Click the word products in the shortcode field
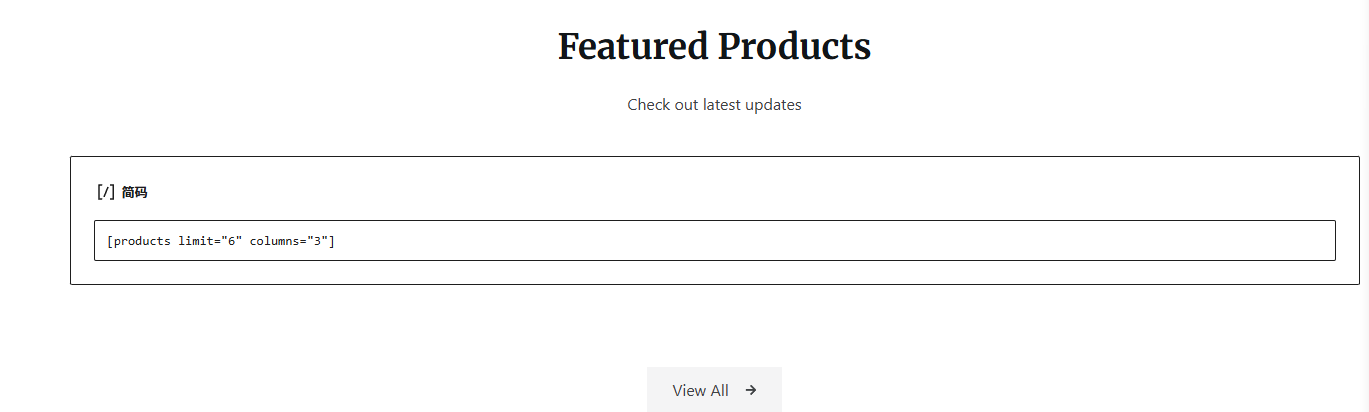 [142, 241]
